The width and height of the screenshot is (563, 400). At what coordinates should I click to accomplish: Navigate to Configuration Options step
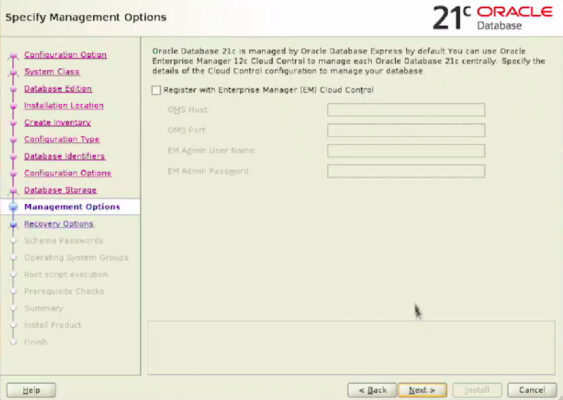pos(68,173)
